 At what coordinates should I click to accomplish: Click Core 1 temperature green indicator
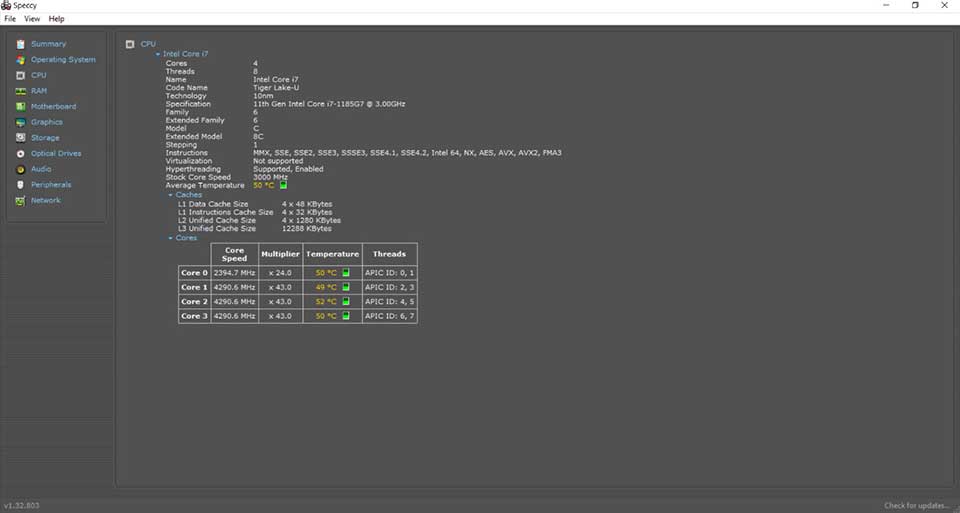pyautogui.click(x=346, y=287)
